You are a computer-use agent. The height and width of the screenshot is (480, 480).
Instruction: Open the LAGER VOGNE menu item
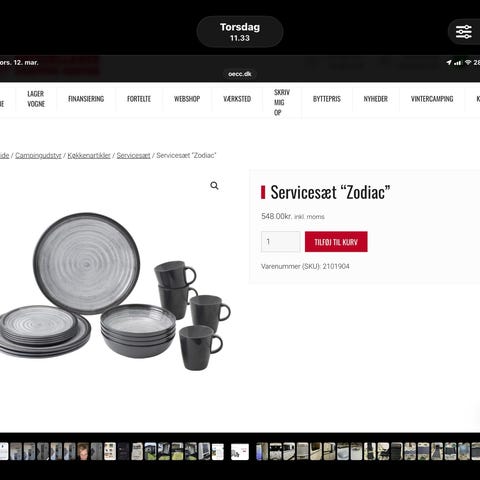(x=36, y=99)
